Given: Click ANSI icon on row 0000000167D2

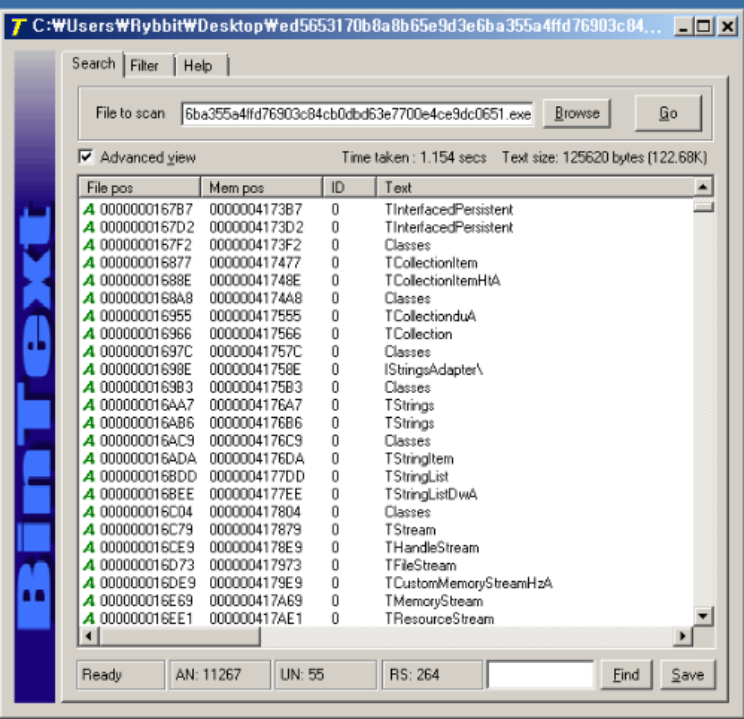Looking at the screenshot, I should point(89,227).
